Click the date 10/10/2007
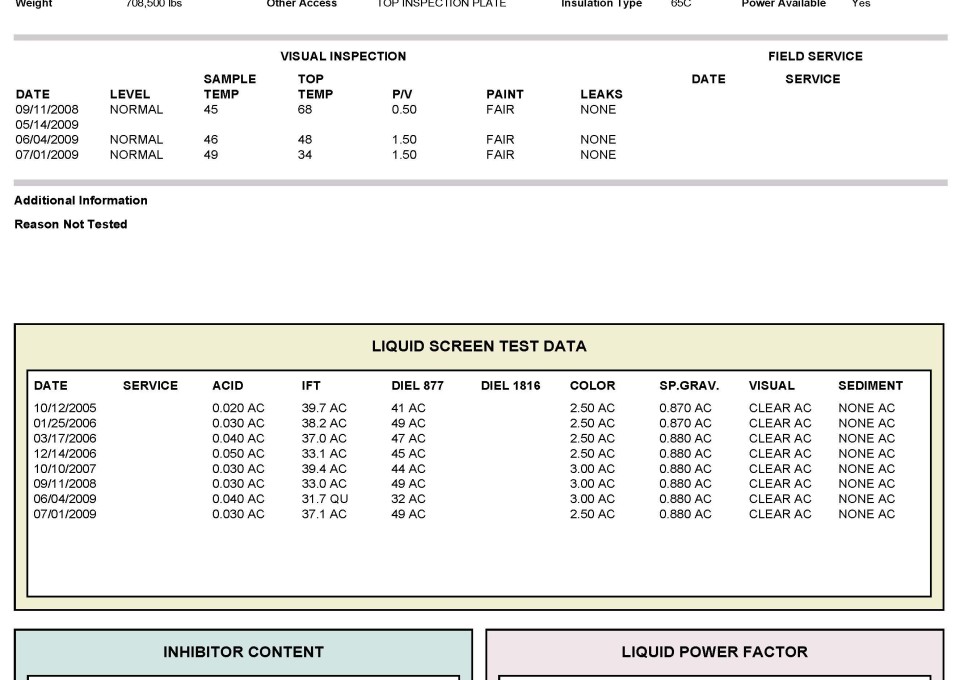 (x=65, y=469)
